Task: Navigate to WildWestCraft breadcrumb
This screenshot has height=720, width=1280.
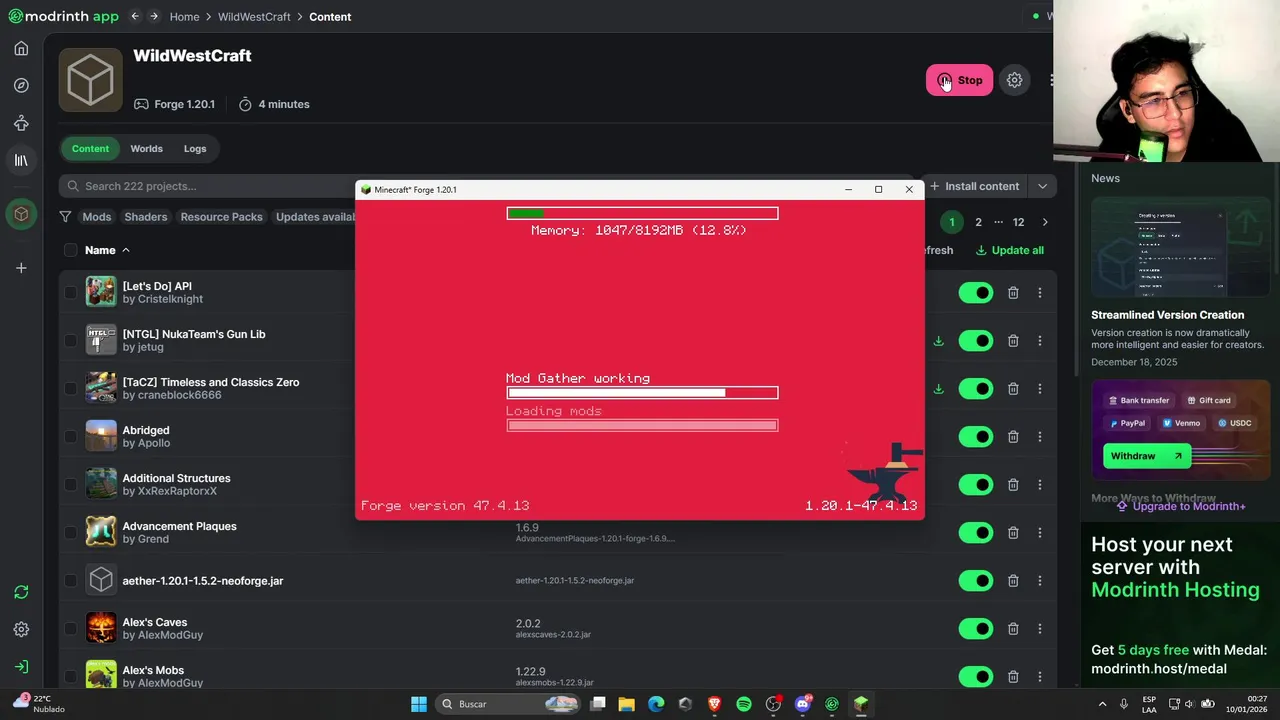Action: click(254, 17)
